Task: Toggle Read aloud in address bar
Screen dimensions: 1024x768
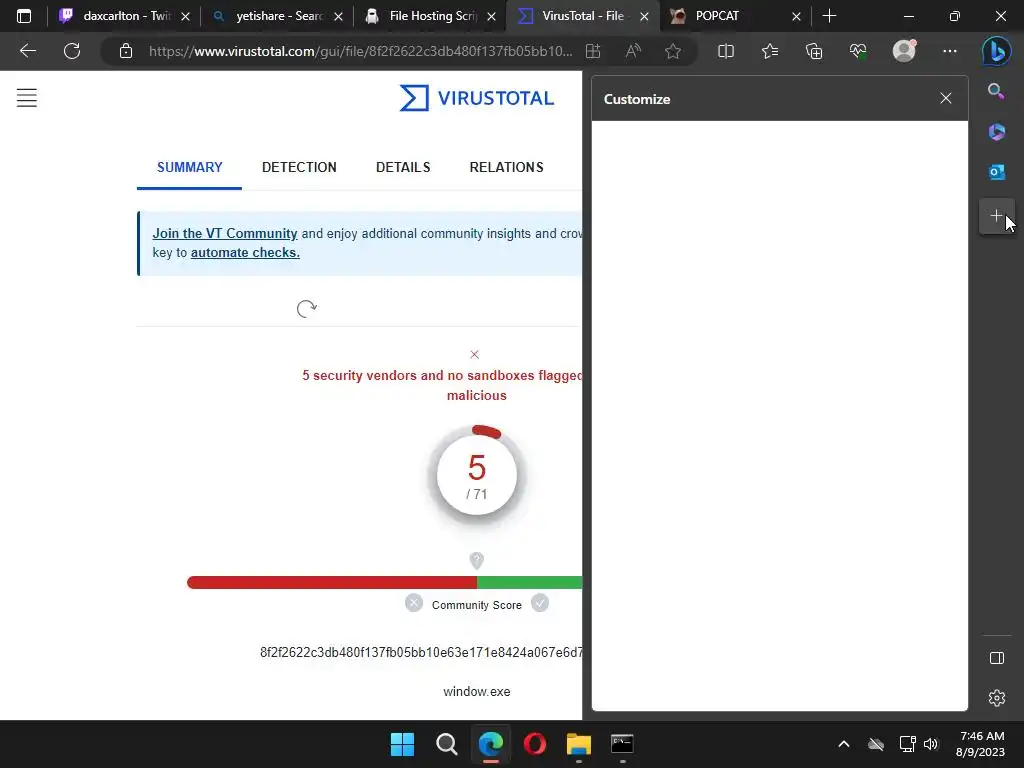Action: [x=633, y=51]
